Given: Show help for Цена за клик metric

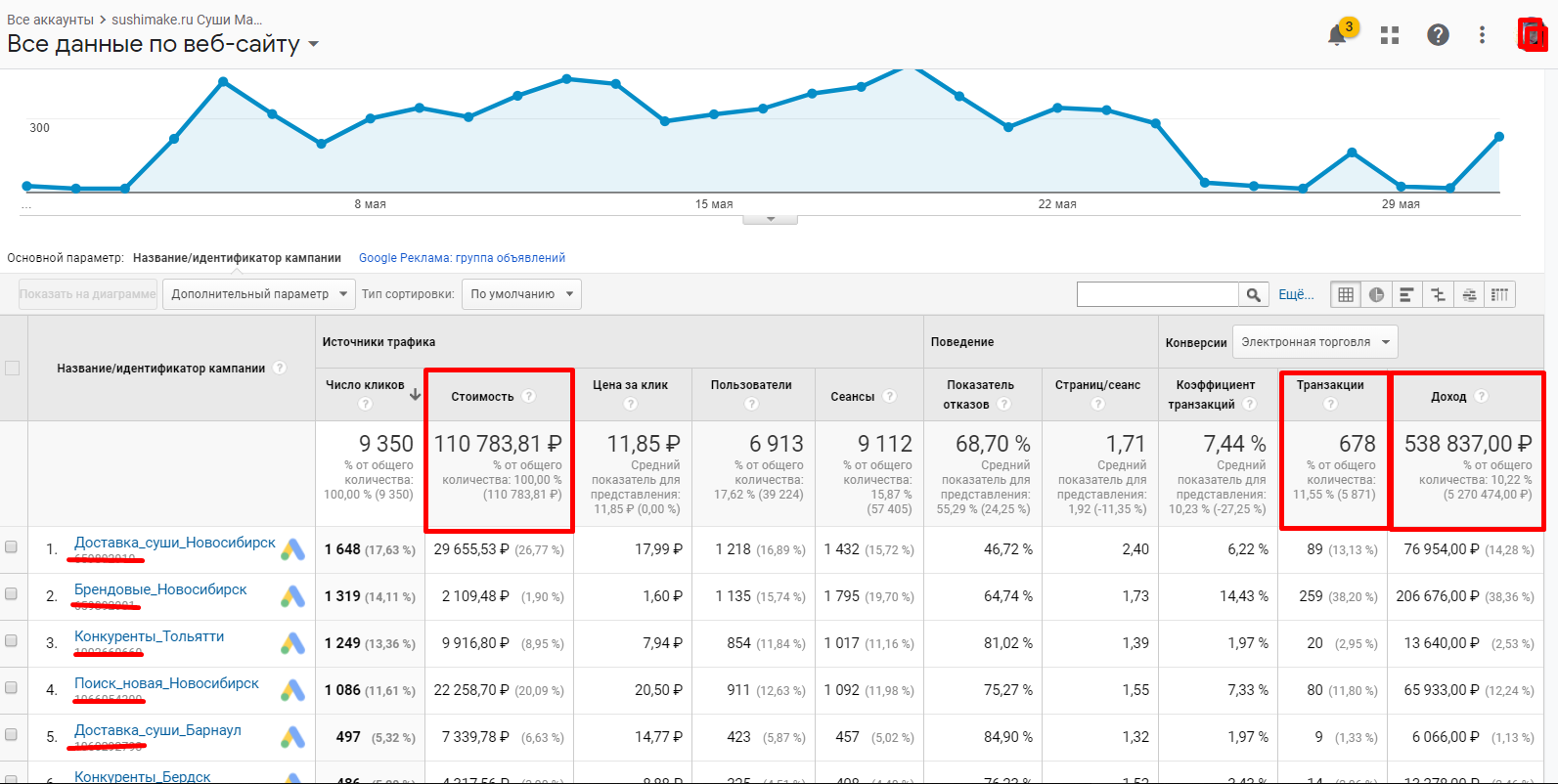Looking at the screenshot, I should click(x=631, y=404).
